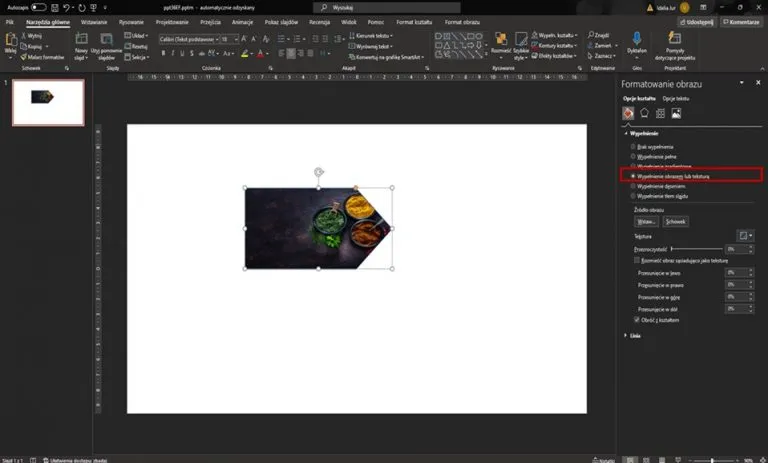
Task: Open the Tekstura dropdown
Action: pyautogui.click(x=745, y=235)
